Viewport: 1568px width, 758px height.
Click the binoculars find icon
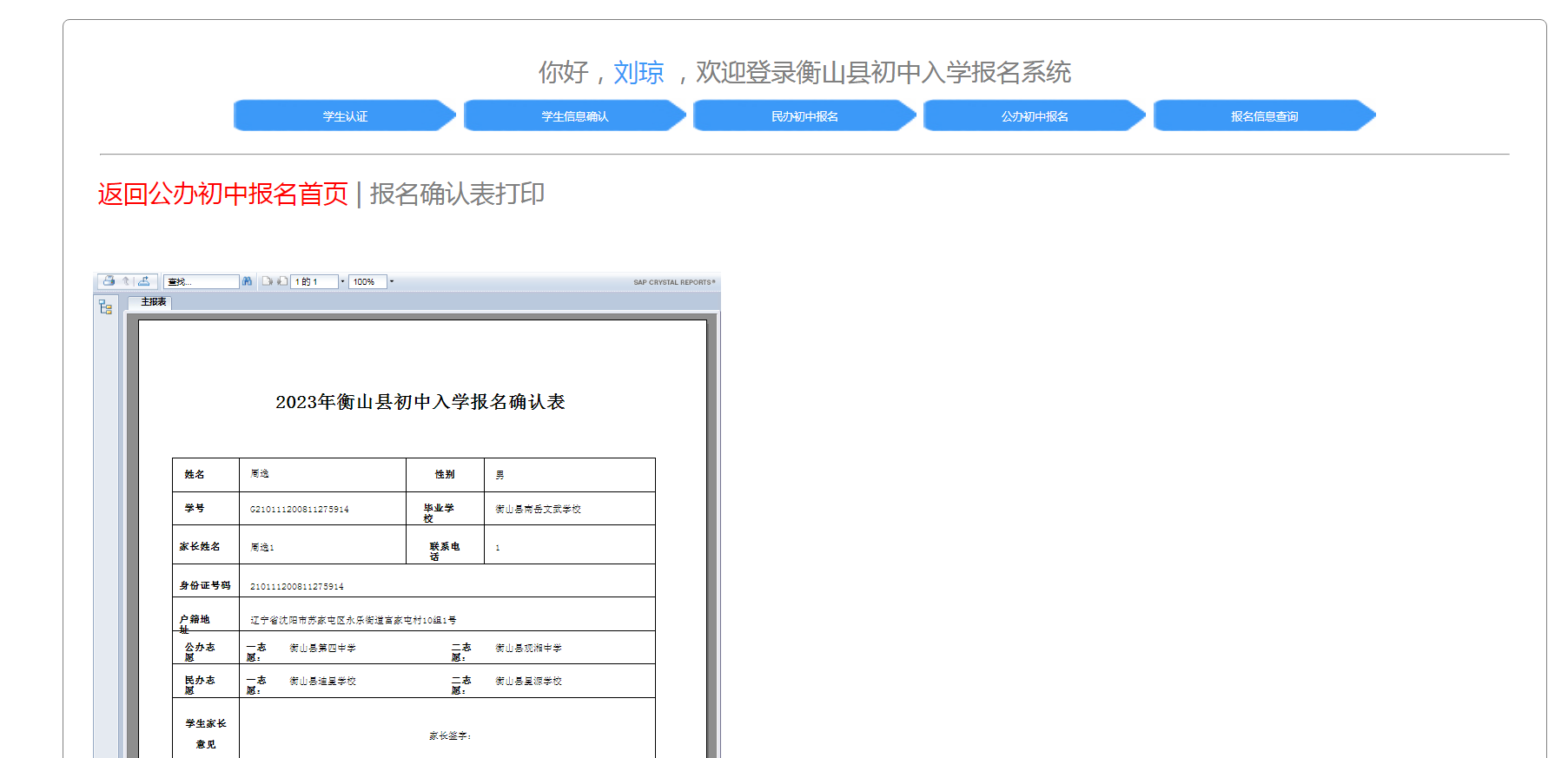click(248, 281)
